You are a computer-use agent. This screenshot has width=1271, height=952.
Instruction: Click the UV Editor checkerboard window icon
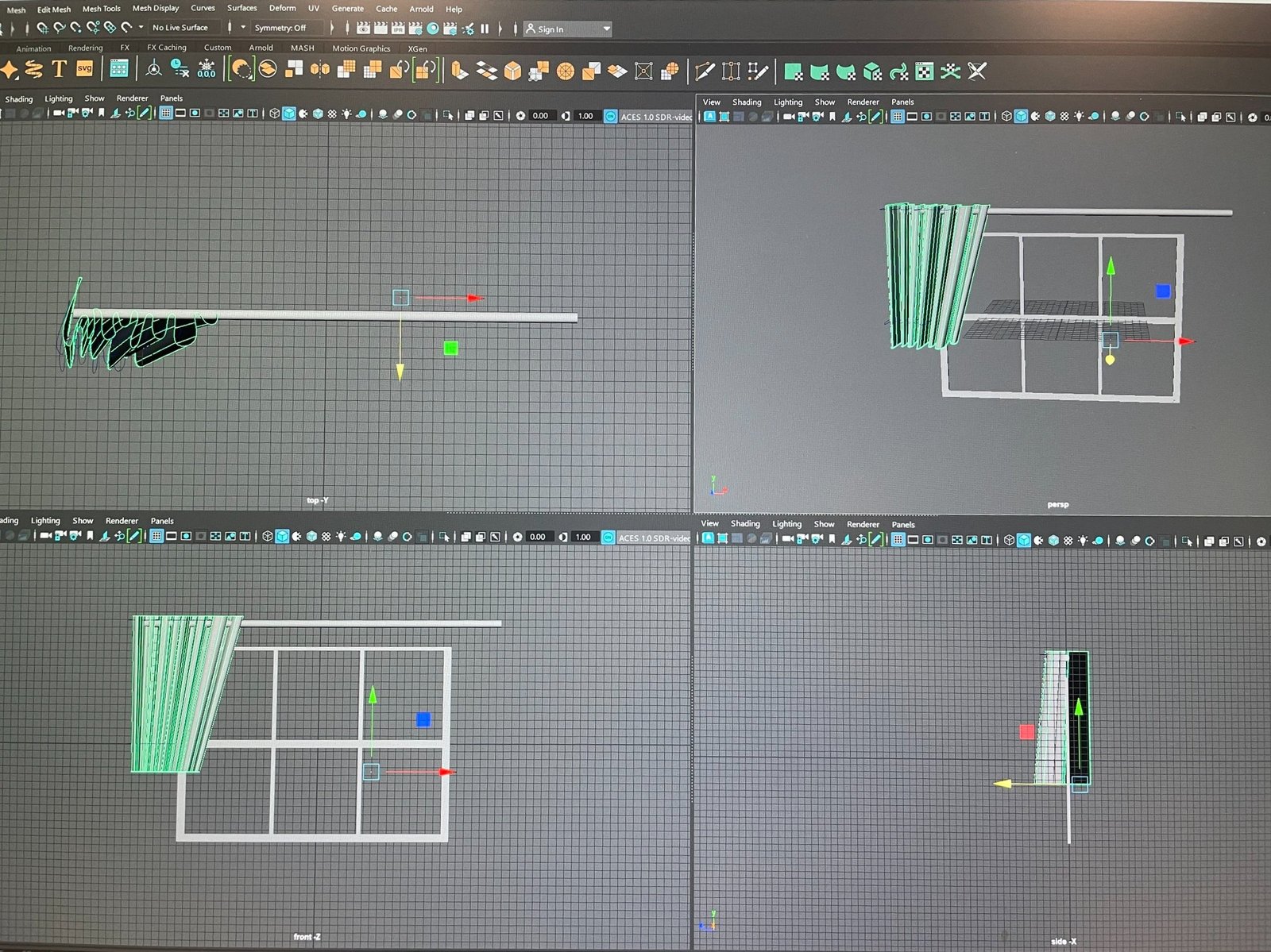pos(925,72)
